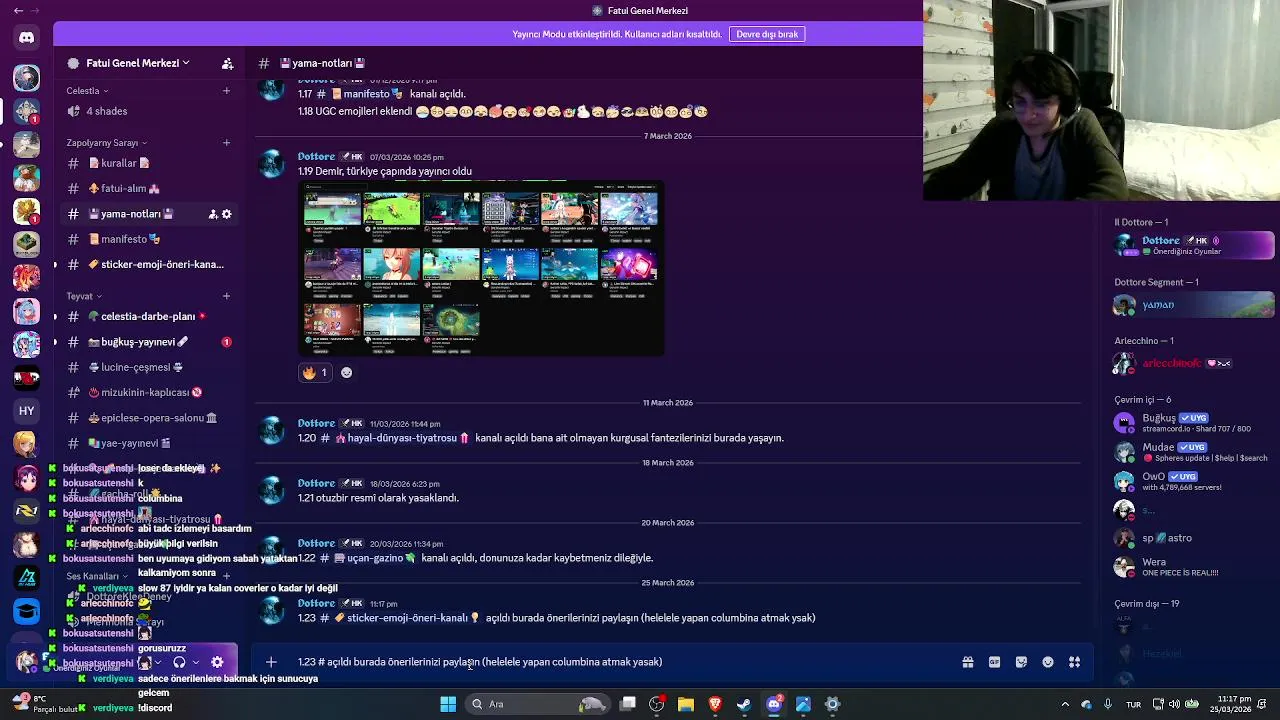Follow hayal-dünyası-tiyatrosu channel mention link
This screenshot has height=720, width=1280.
(x=396, y=438)
